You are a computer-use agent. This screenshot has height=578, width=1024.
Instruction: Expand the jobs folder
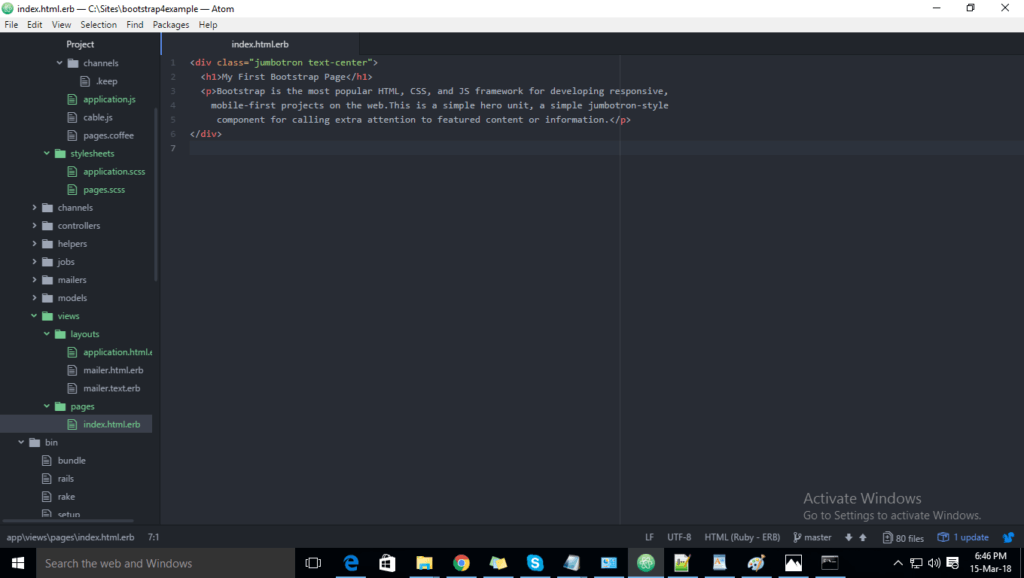(x=34, y=262)
